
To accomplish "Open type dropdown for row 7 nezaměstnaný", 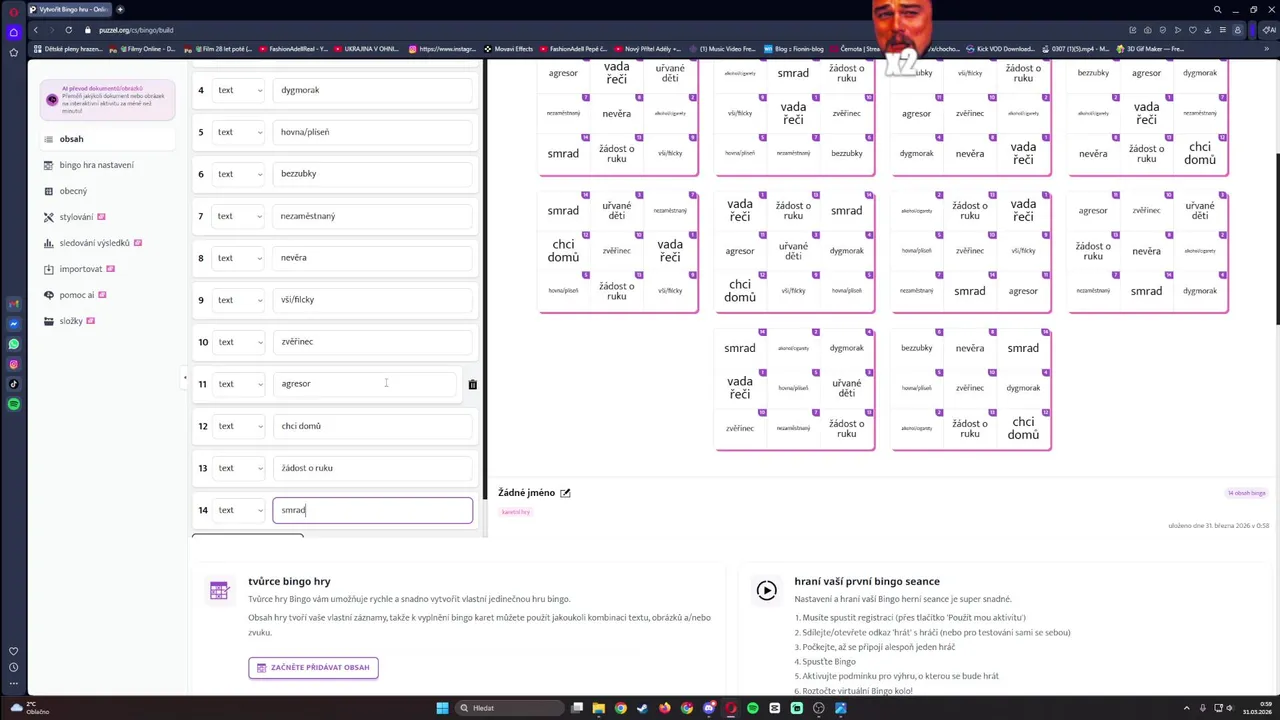I will coord(239,216).
